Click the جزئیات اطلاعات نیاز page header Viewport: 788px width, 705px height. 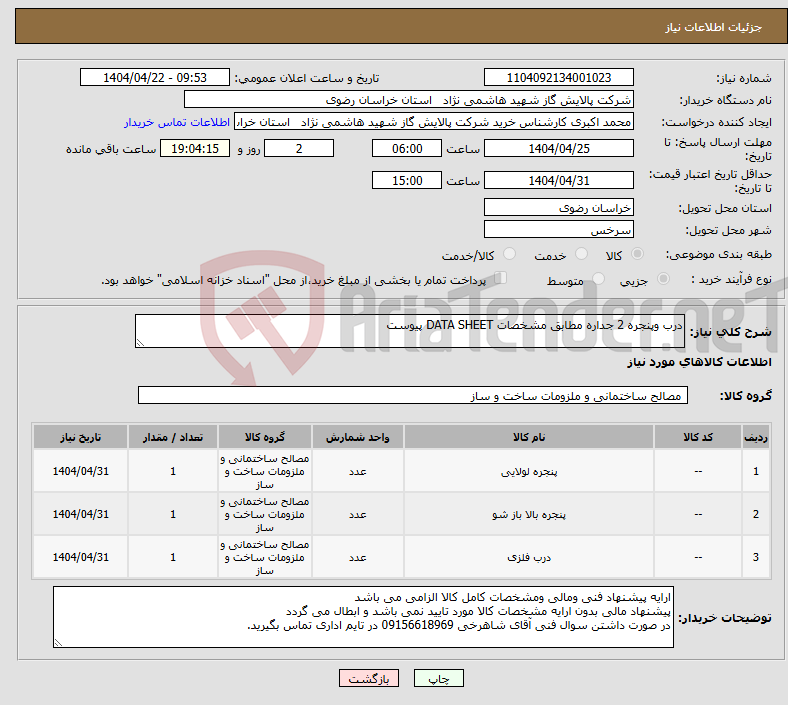tap(714, 27)
